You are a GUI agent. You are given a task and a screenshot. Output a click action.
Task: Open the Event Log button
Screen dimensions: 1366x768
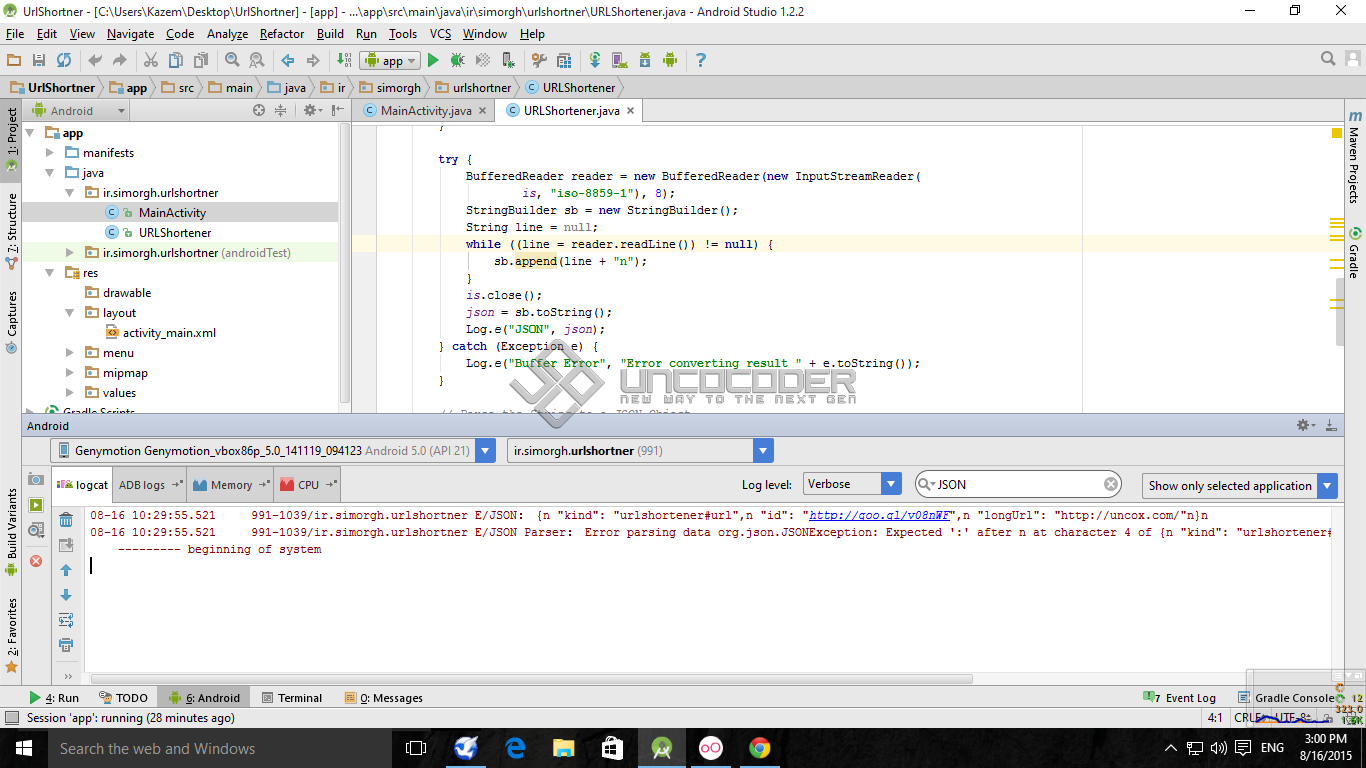point(1182,698)
